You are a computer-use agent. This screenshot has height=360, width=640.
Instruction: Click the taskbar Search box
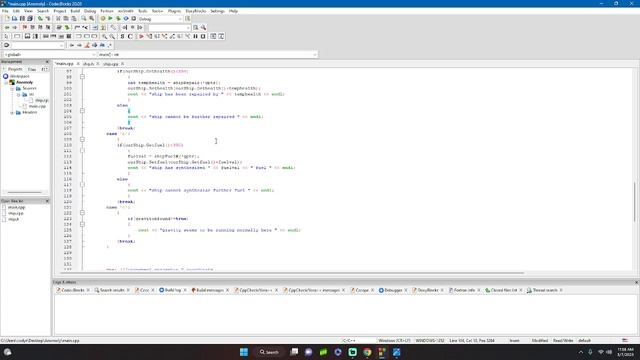(269, 352)
